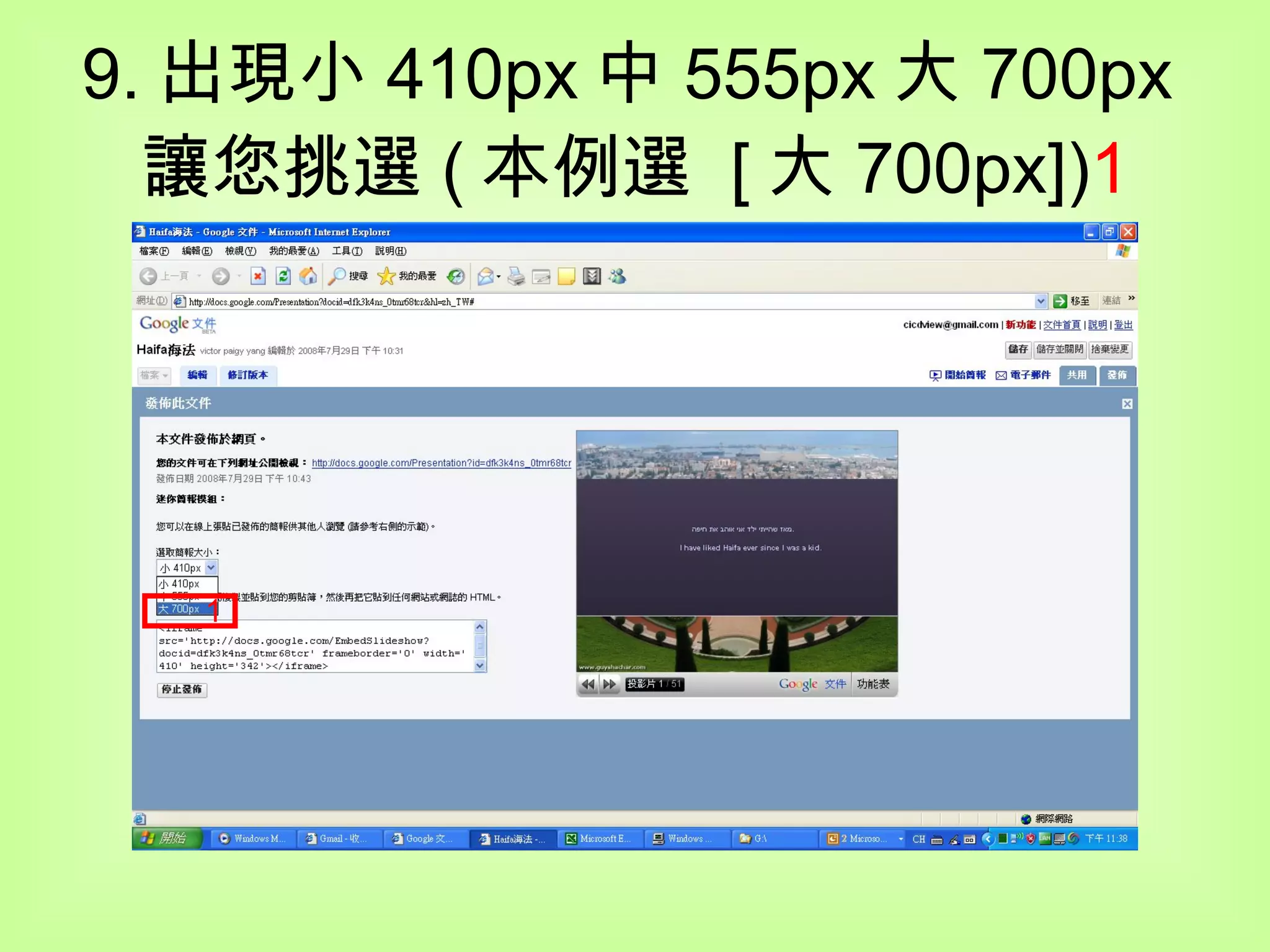
Task: Click the 電子郵件 link
Action: coord(1023,376)
